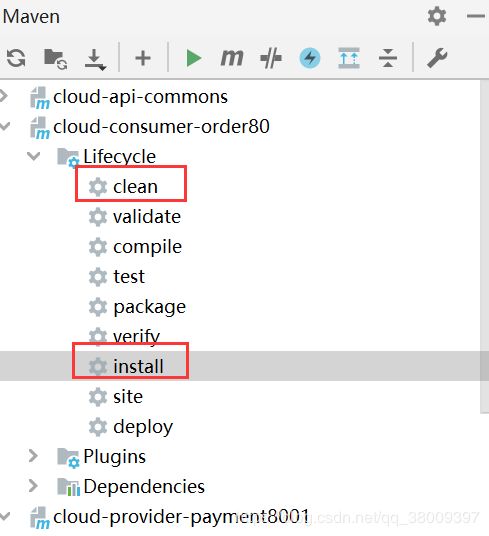The width and height of the screenshot is (489, 536).
Task: Select compile lifecycle phase
Action: [147, 247]
